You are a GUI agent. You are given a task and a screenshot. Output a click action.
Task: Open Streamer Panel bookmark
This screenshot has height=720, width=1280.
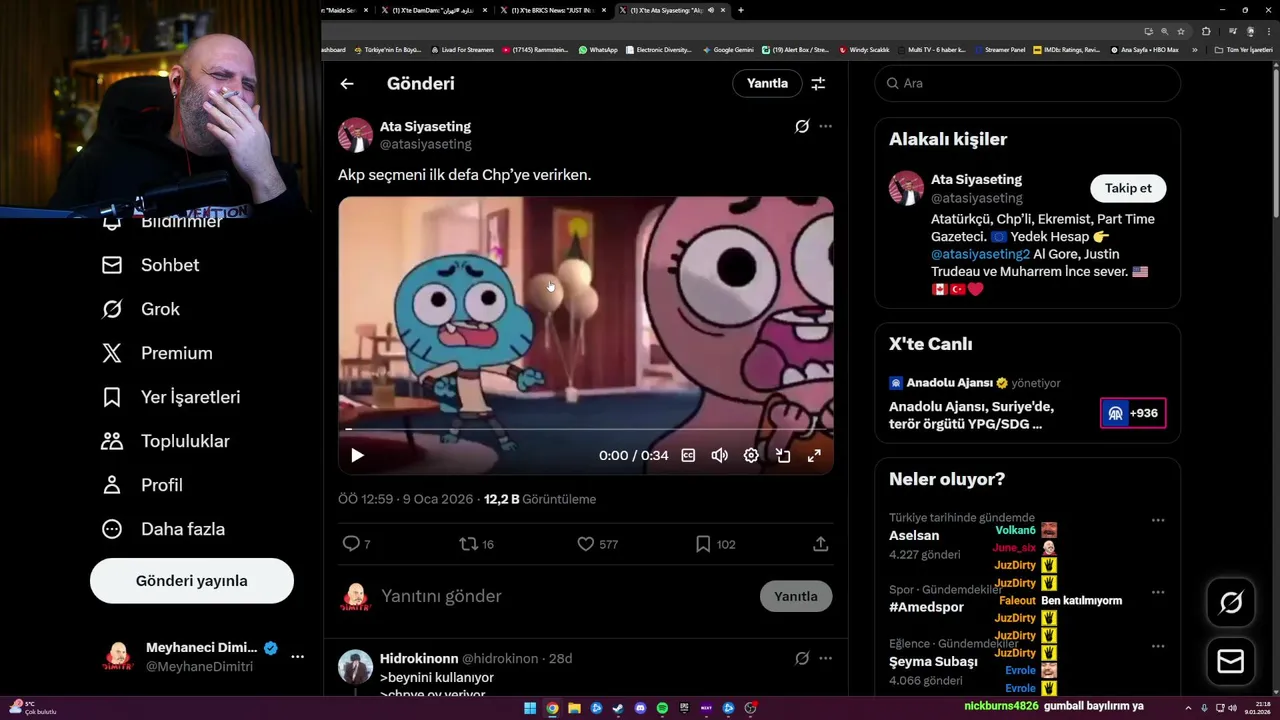(x=1000, y=49)
